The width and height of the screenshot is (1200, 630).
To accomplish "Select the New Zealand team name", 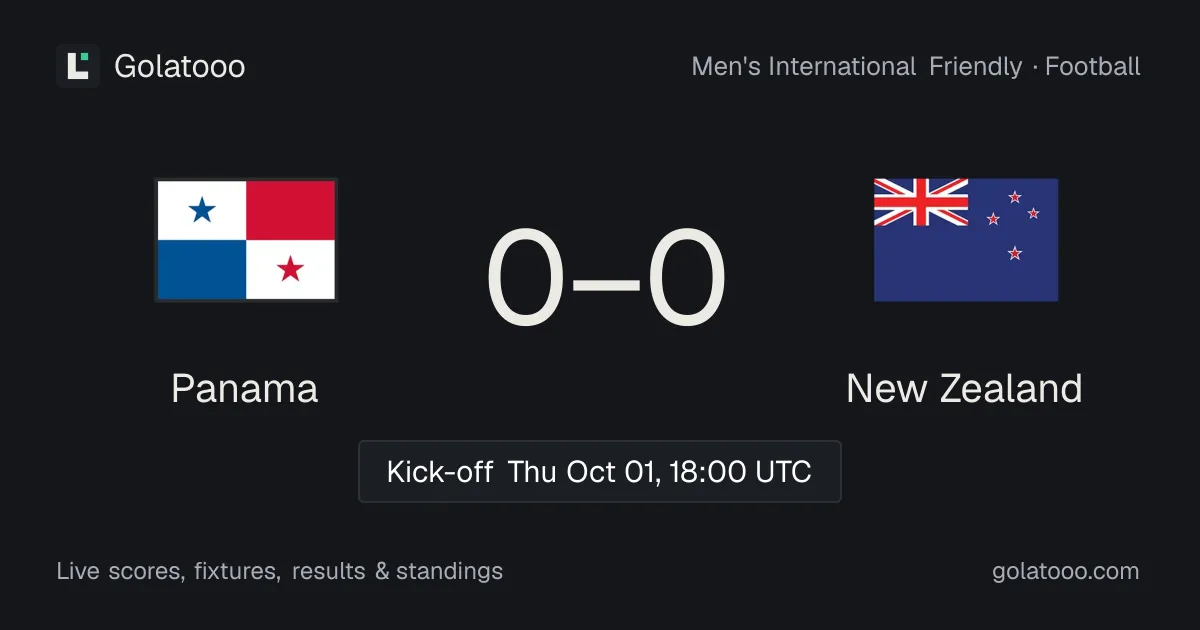I will 964,388.
